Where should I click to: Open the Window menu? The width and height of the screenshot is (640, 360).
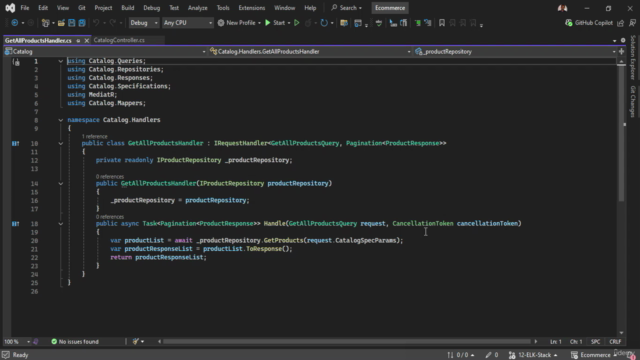284,8
